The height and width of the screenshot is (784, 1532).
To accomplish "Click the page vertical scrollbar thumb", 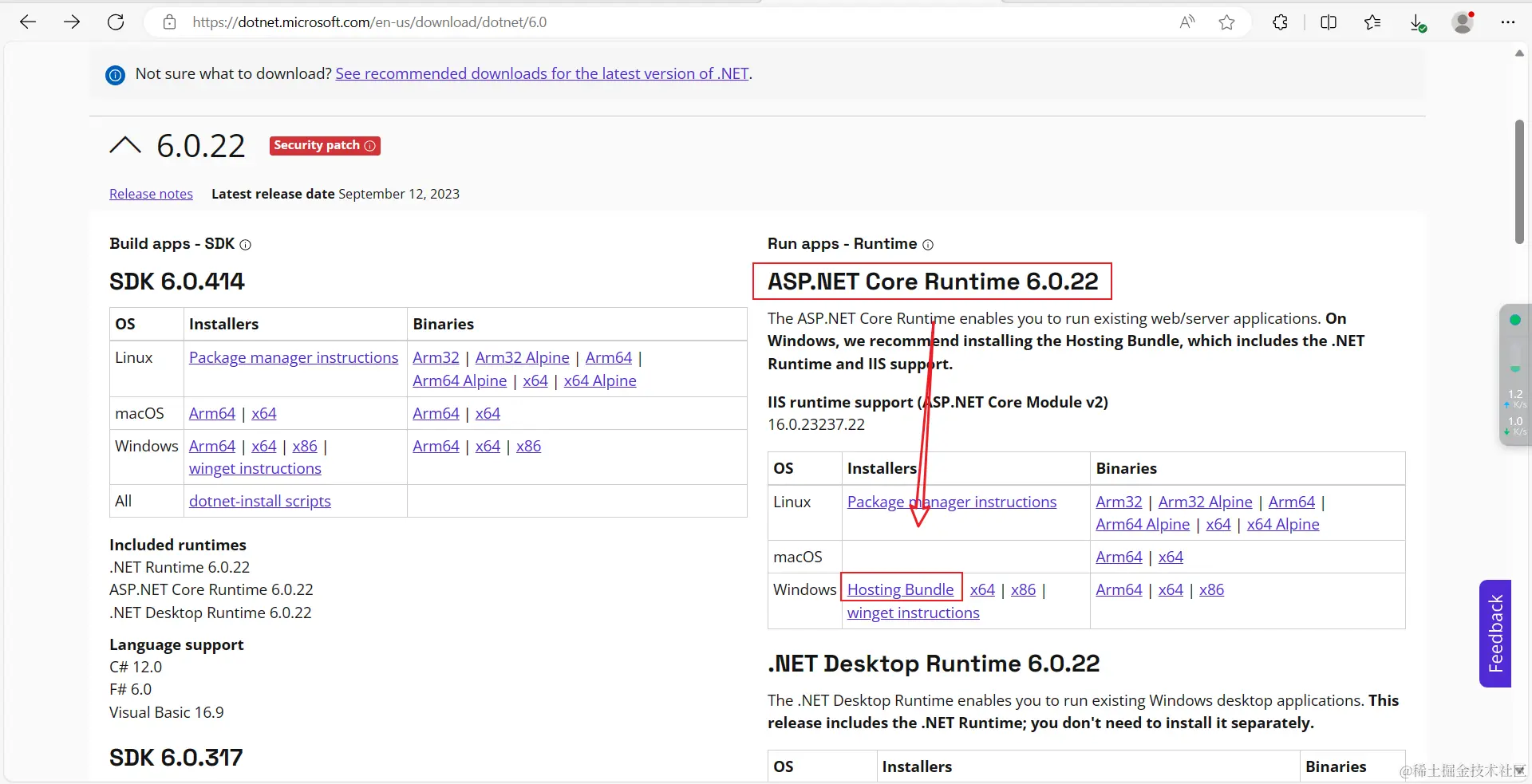I will point(1519,182).
